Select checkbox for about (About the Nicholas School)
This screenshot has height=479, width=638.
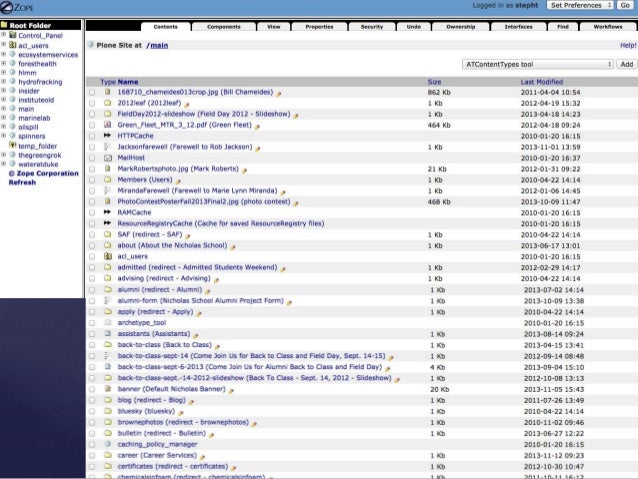point(92,246)
